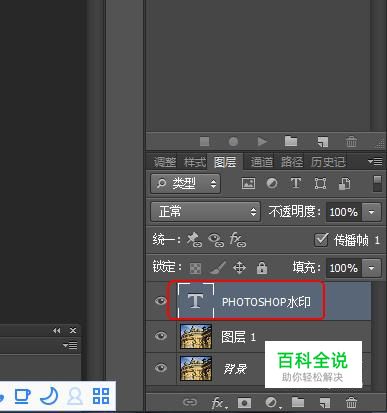This screenshot has width=387, height=413.
Task: Open the 类型 layer filter dropdown
Action: (x=186, y=183)
